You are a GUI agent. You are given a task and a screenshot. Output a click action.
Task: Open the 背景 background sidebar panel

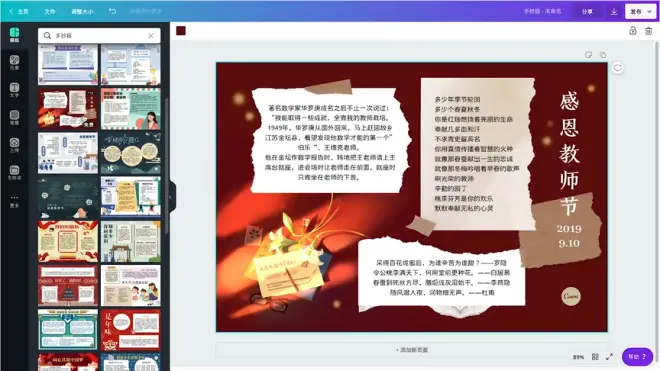tap(14, 117)
